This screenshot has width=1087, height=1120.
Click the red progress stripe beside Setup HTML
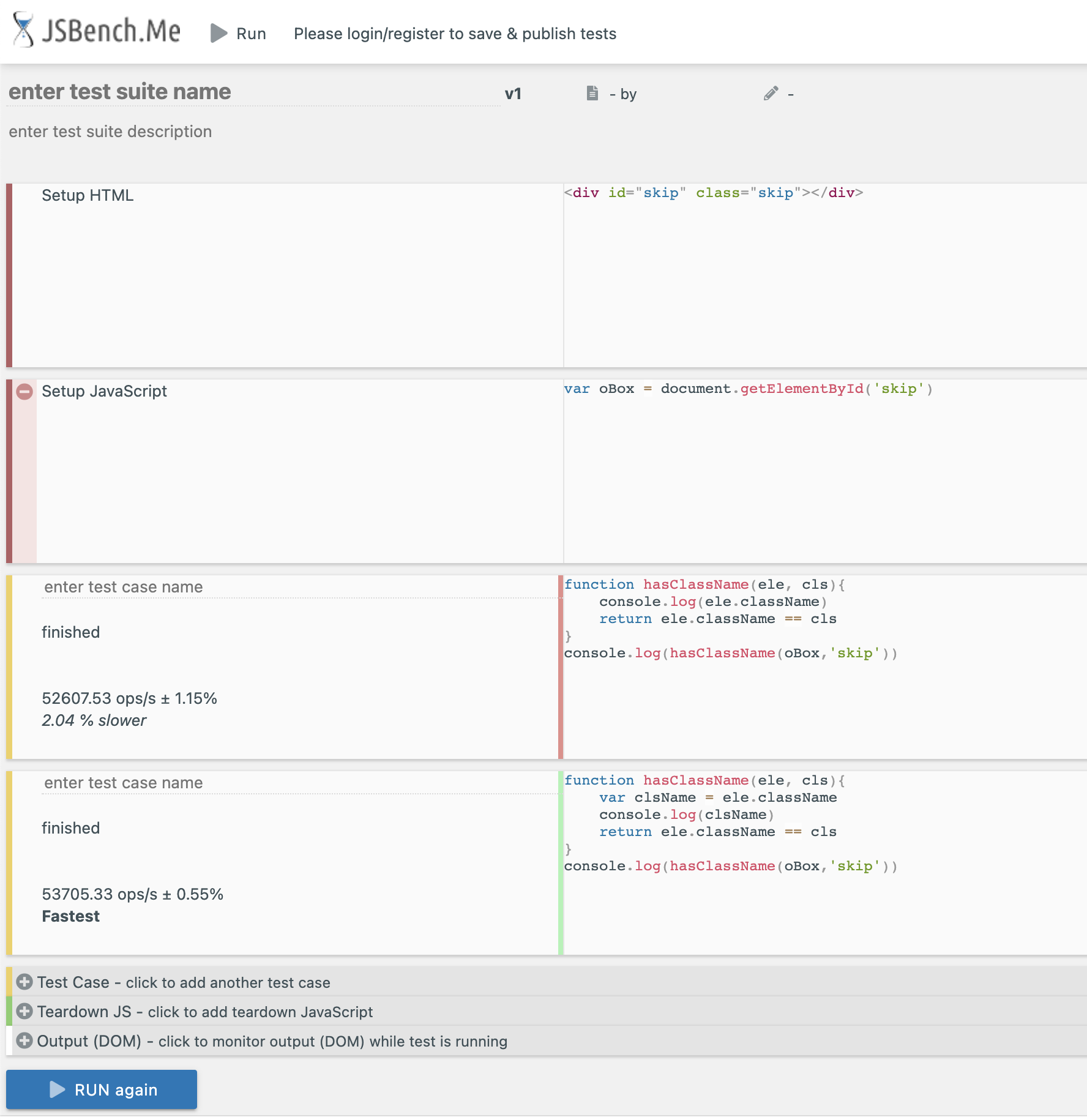[10, 275]
